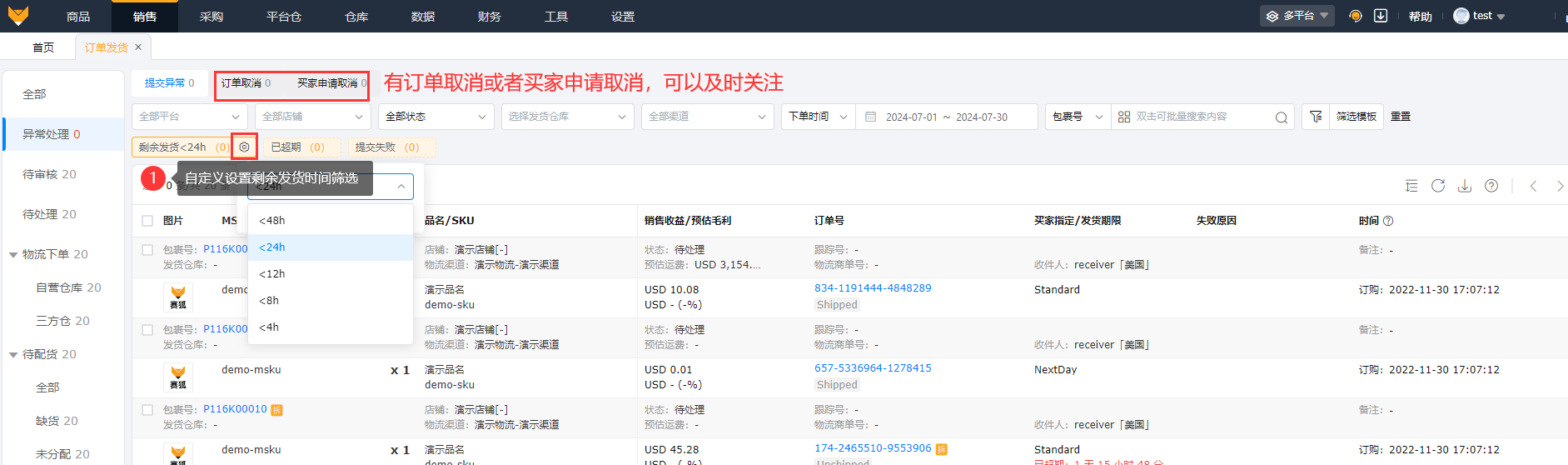
Task: Collapse the 物流下单 tree group
Action: click(13, 255)
